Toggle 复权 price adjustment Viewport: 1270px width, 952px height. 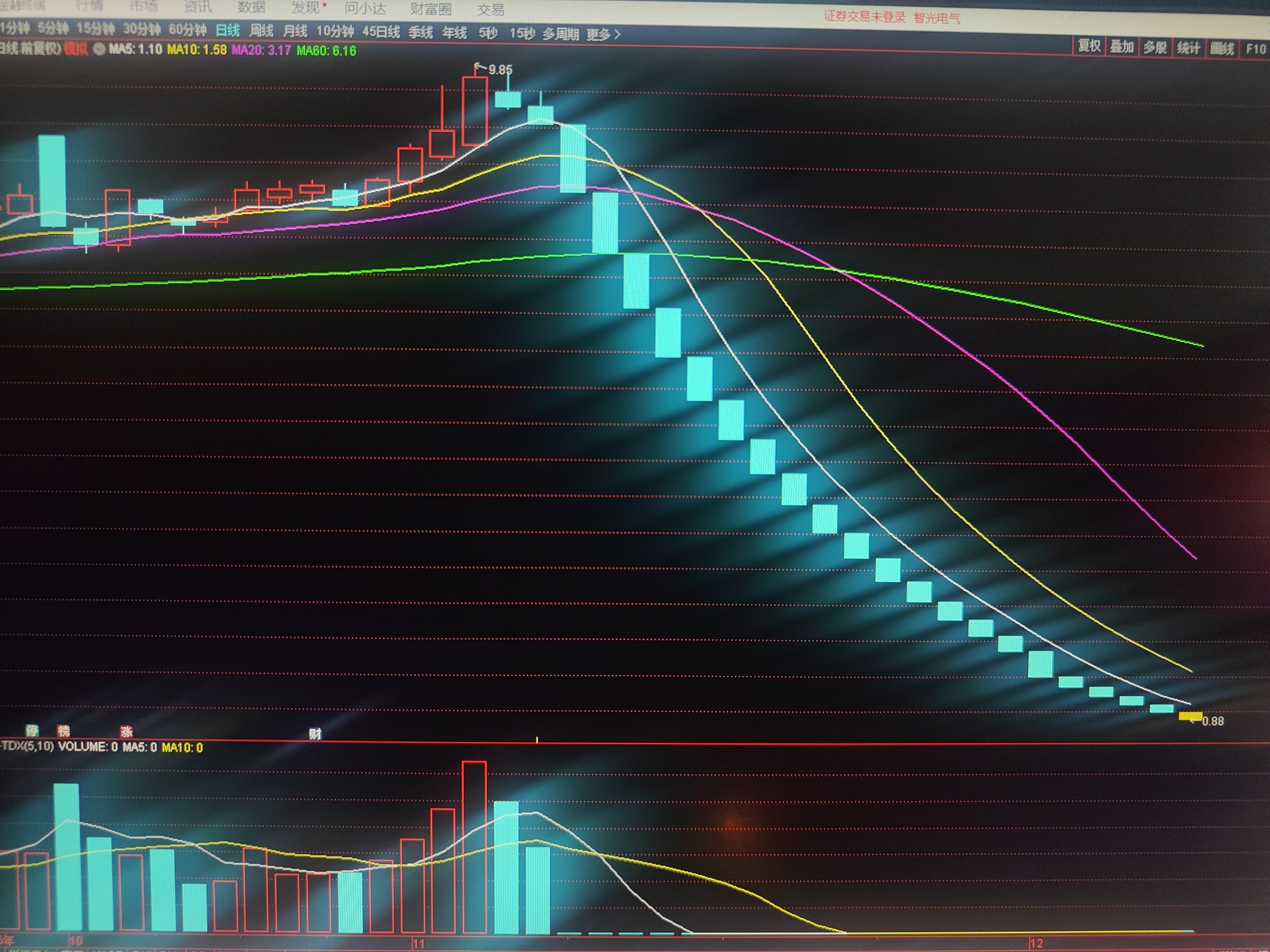pyautogui.click(x=1089, y=46)
